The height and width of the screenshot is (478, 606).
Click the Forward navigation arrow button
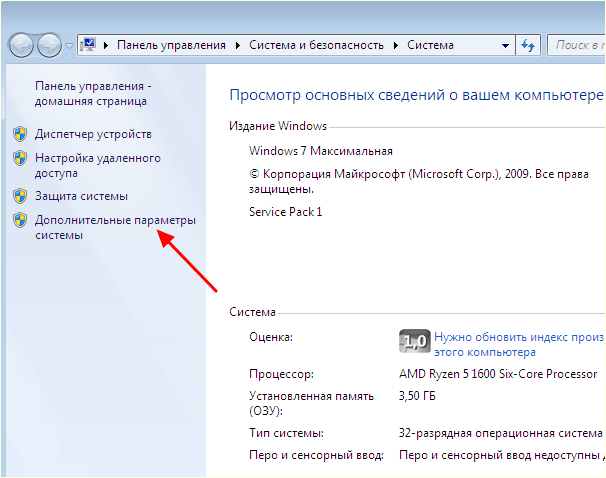49,45
